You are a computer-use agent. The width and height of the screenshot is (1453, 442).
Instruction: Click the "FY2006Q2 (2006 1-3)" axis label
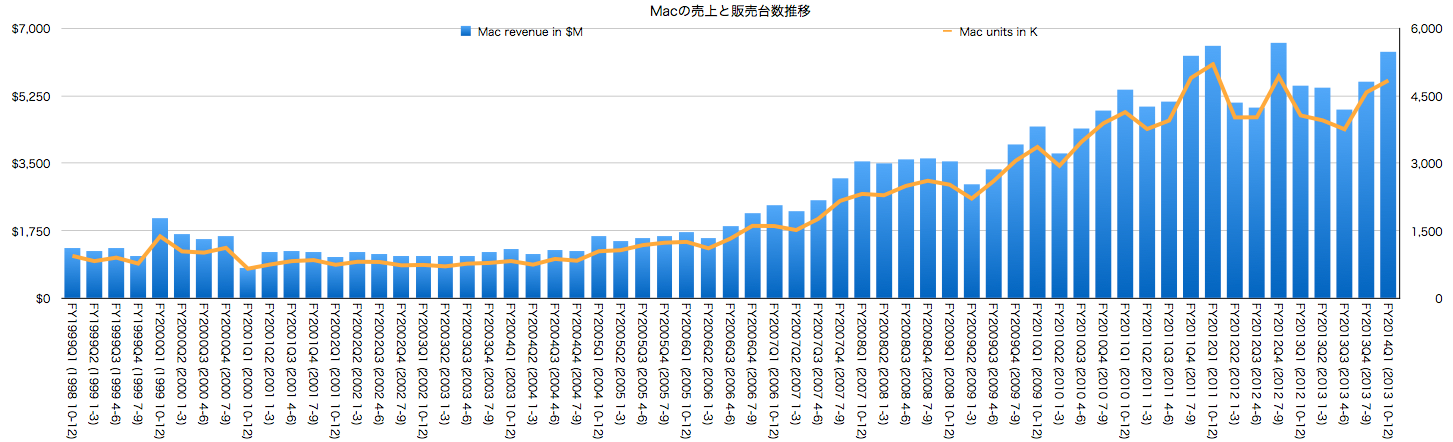709,362
